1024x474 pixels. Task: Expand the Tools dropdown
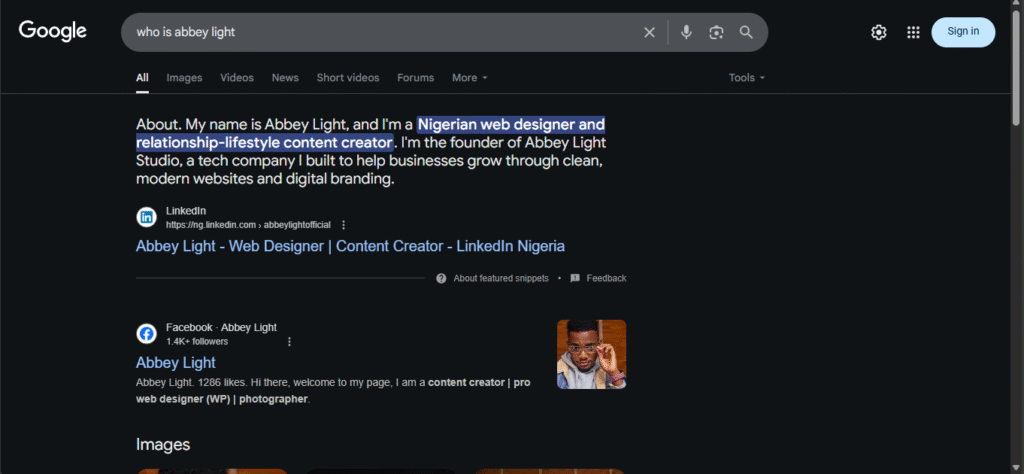pos(746,78)
